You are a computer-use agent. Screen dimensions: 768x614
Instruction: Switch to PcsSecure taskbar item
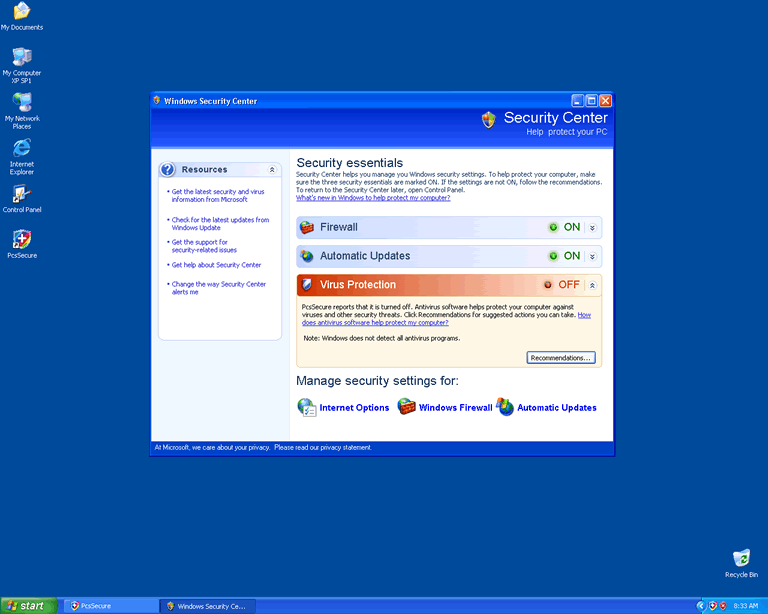[110, 606]
